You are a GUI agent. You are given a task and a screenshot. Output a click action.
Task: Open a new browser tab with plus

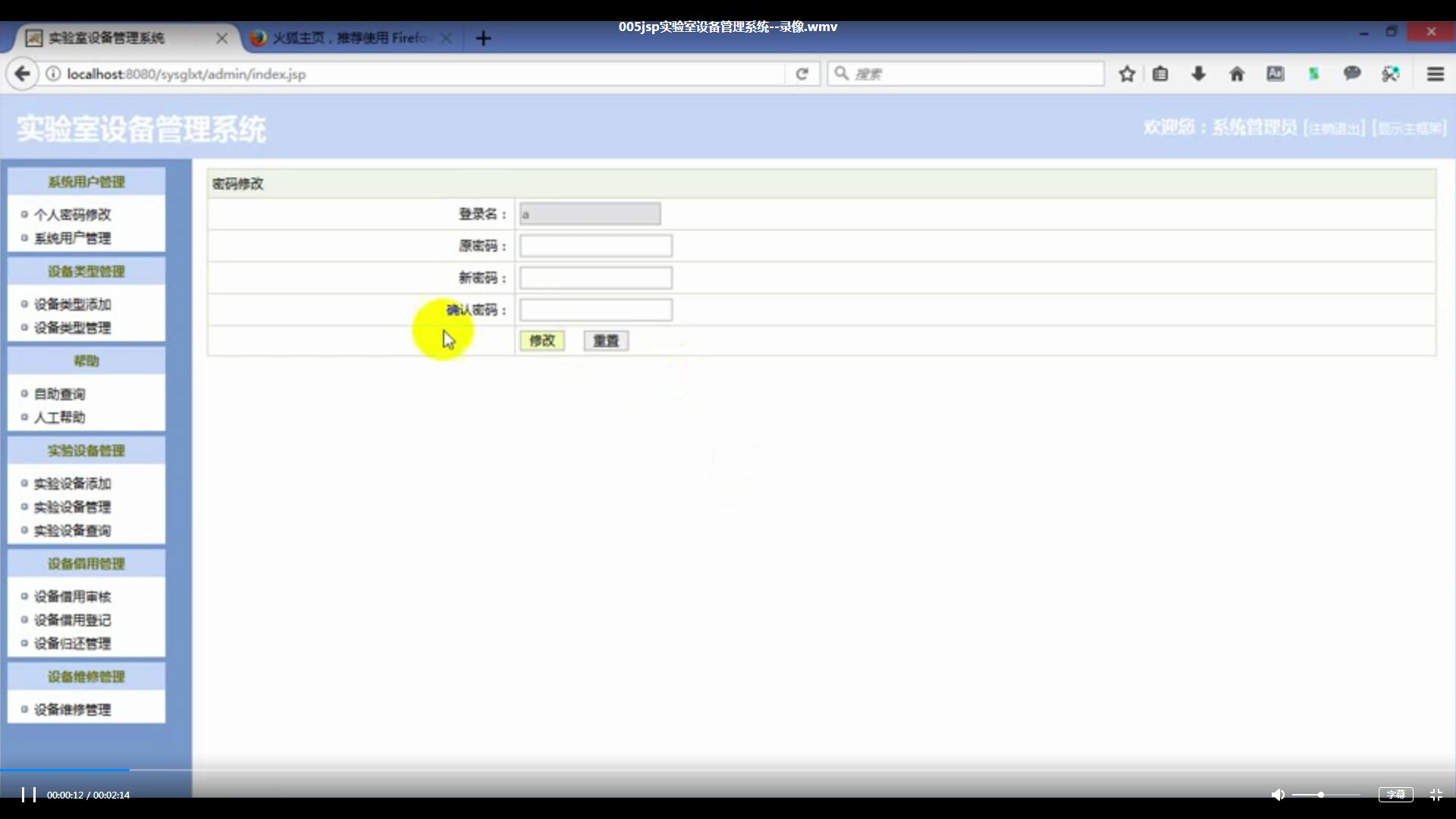(483, 38)
